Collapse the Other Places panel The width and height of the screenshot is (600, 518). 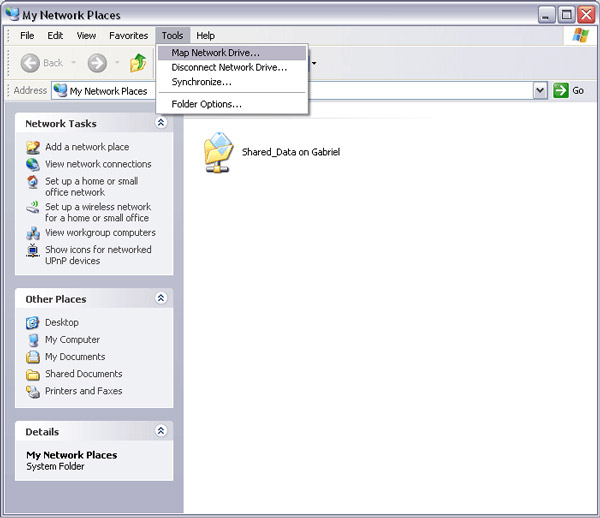pos(161,298)
